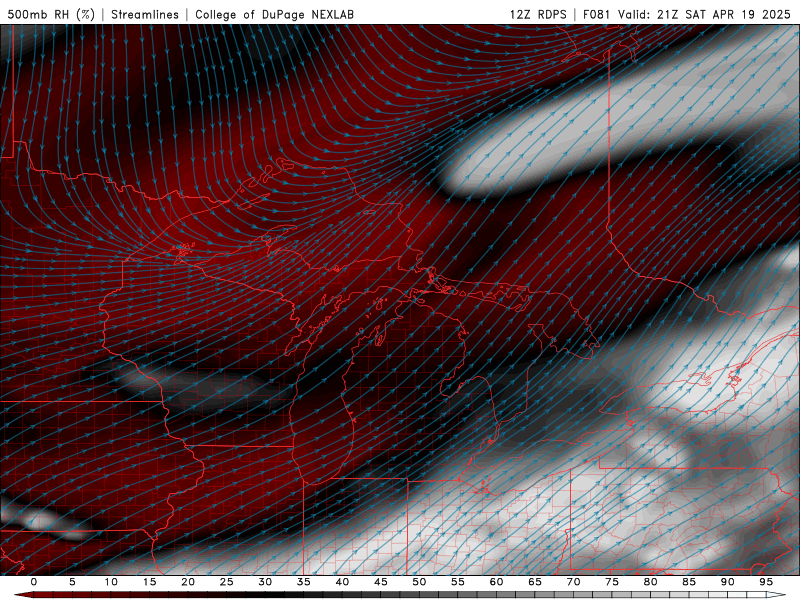Click the '10' colorbar scale label
This screenshot has height=600, width=800.
click(x=111, y=582)
